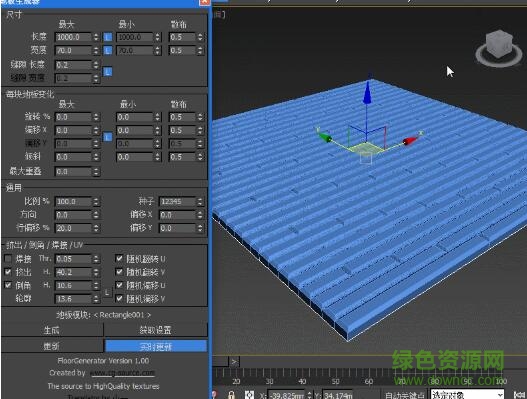
Task: Click the spinner of 轮廓 outline field
Action: tap(96, 298)
